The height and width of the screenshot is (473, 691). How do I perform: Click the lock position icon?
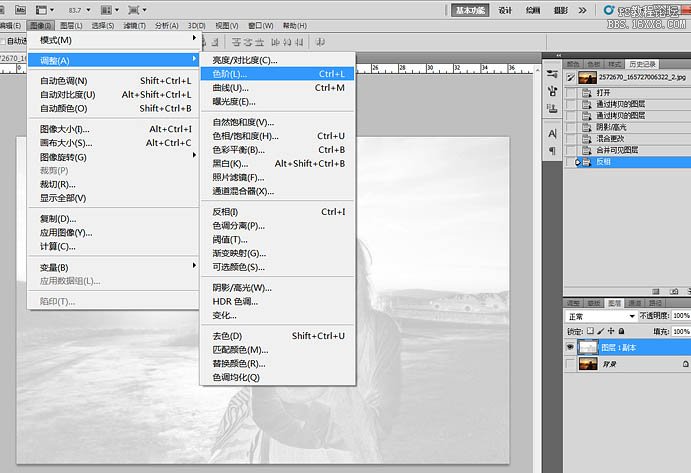(x=611, y=331)
